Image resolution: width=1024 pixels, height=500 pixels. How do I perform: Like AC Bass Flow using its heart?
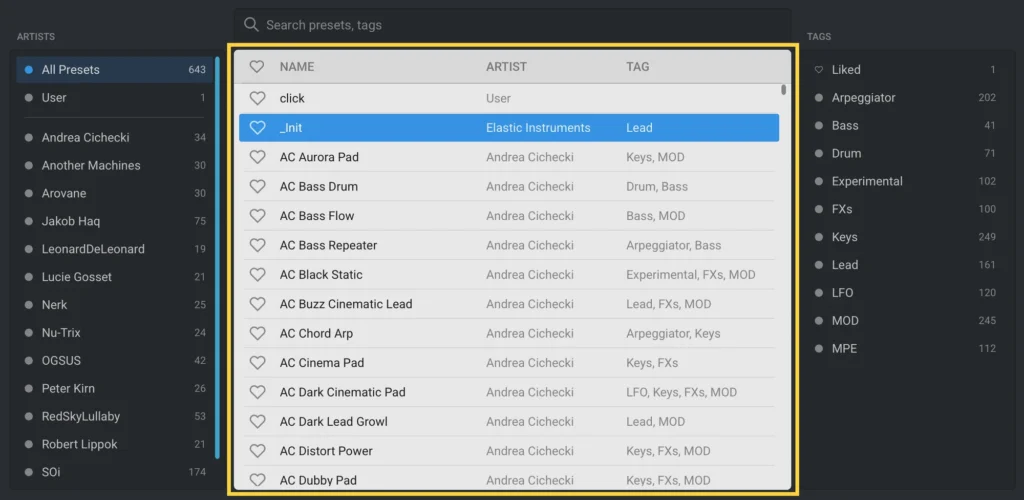[x=257, y=216]
